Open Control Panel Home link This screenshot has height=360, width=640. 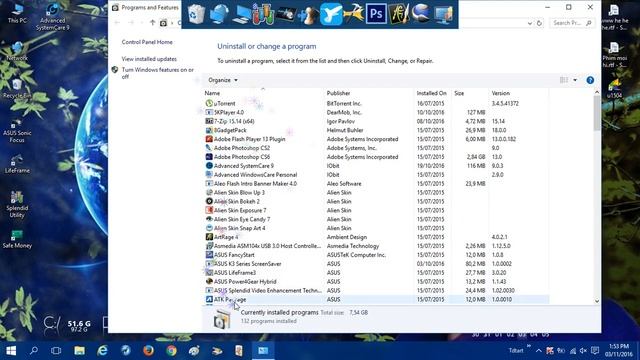tap(147, 42)
